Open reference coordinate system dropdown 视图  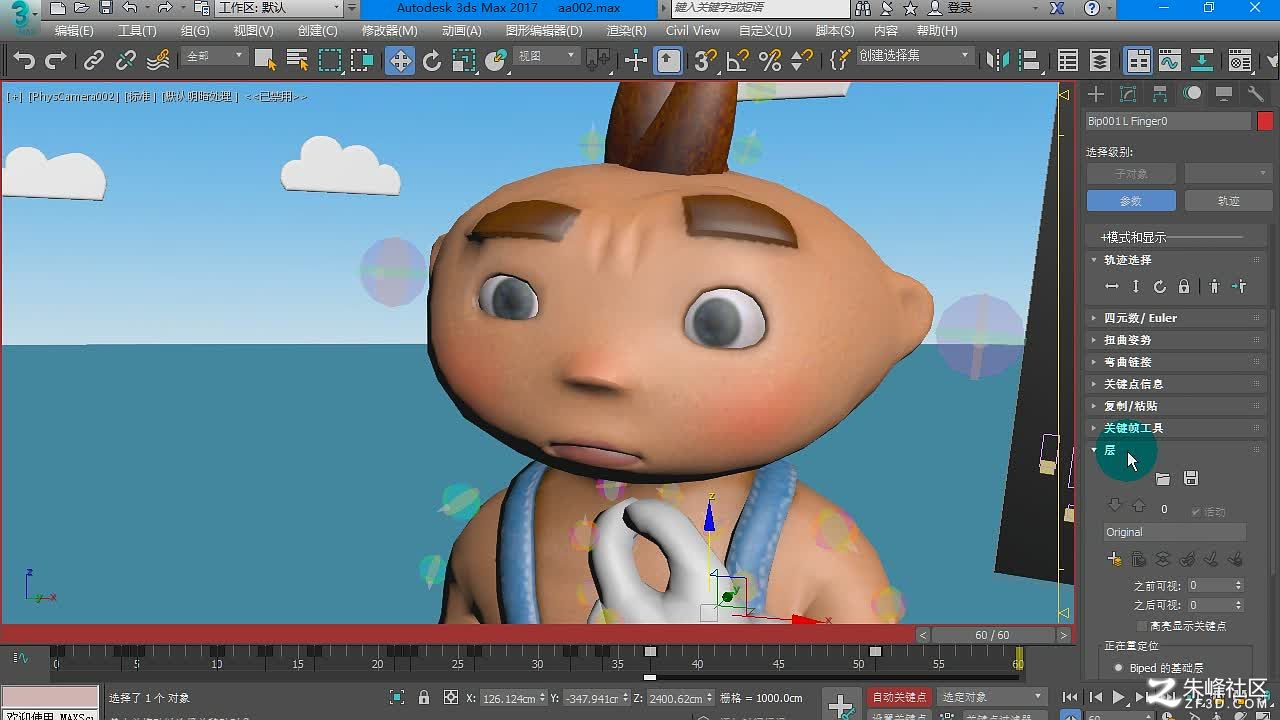tap(546, 56)
